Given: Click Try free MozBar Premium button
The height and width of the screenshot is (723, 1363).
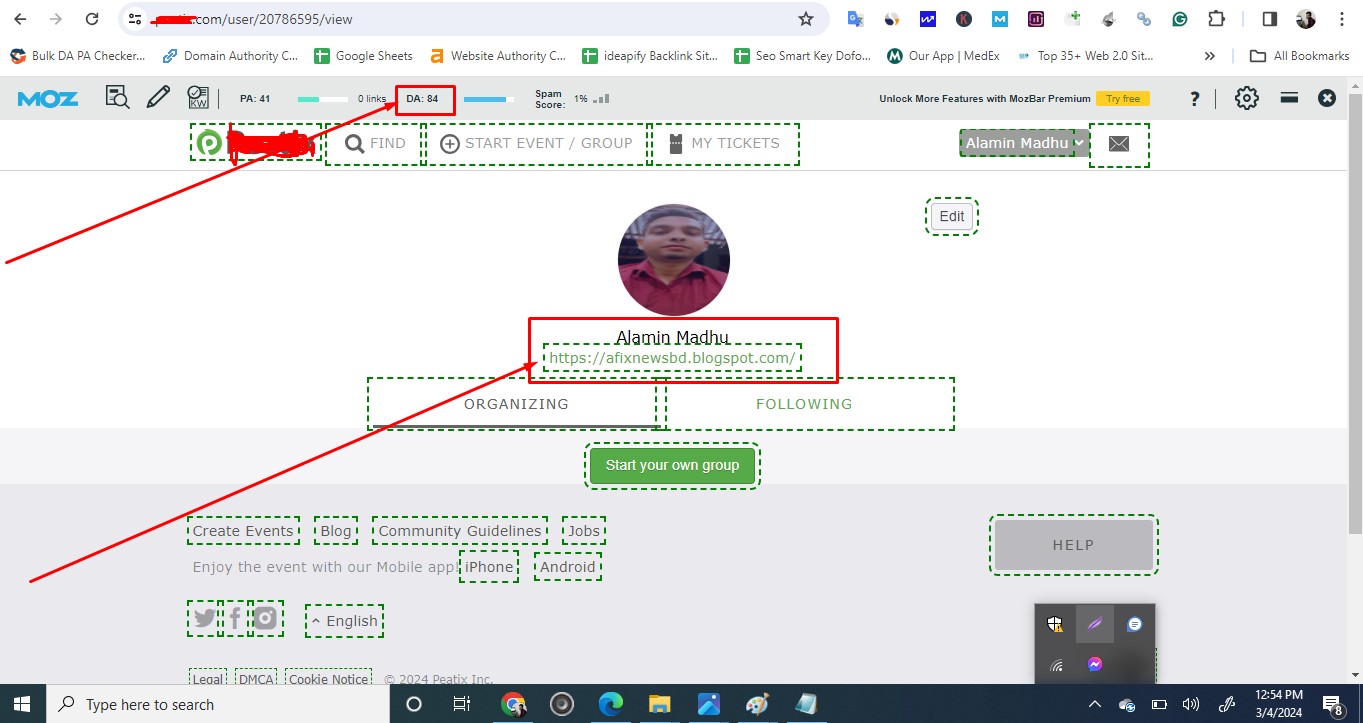Looking at the screenshot, I should pyautogui.click(x=1123, y=98).
